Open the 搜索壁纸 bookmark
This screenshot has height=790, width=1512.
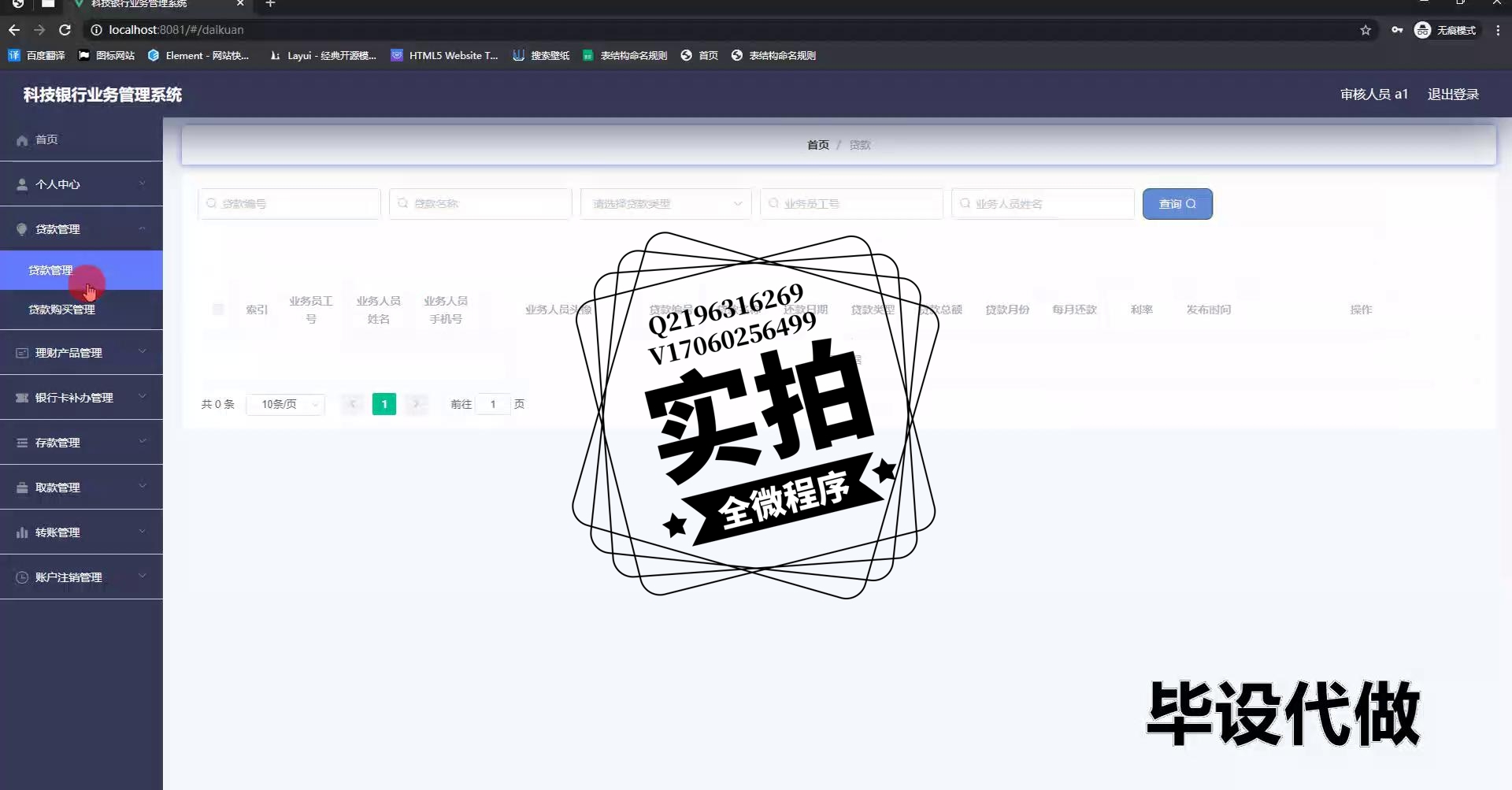[541, 55]
